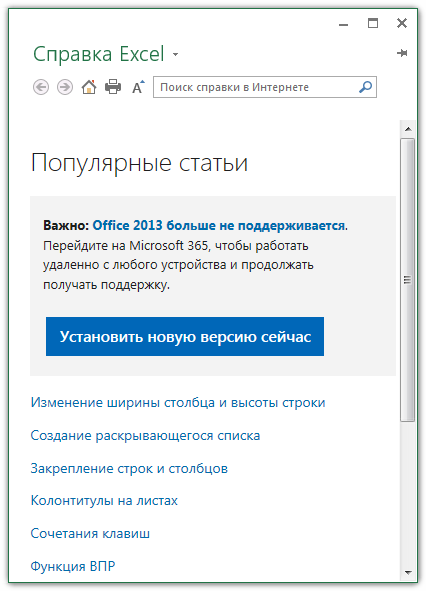Go back with the Back arrow icon

coord(41,87)
